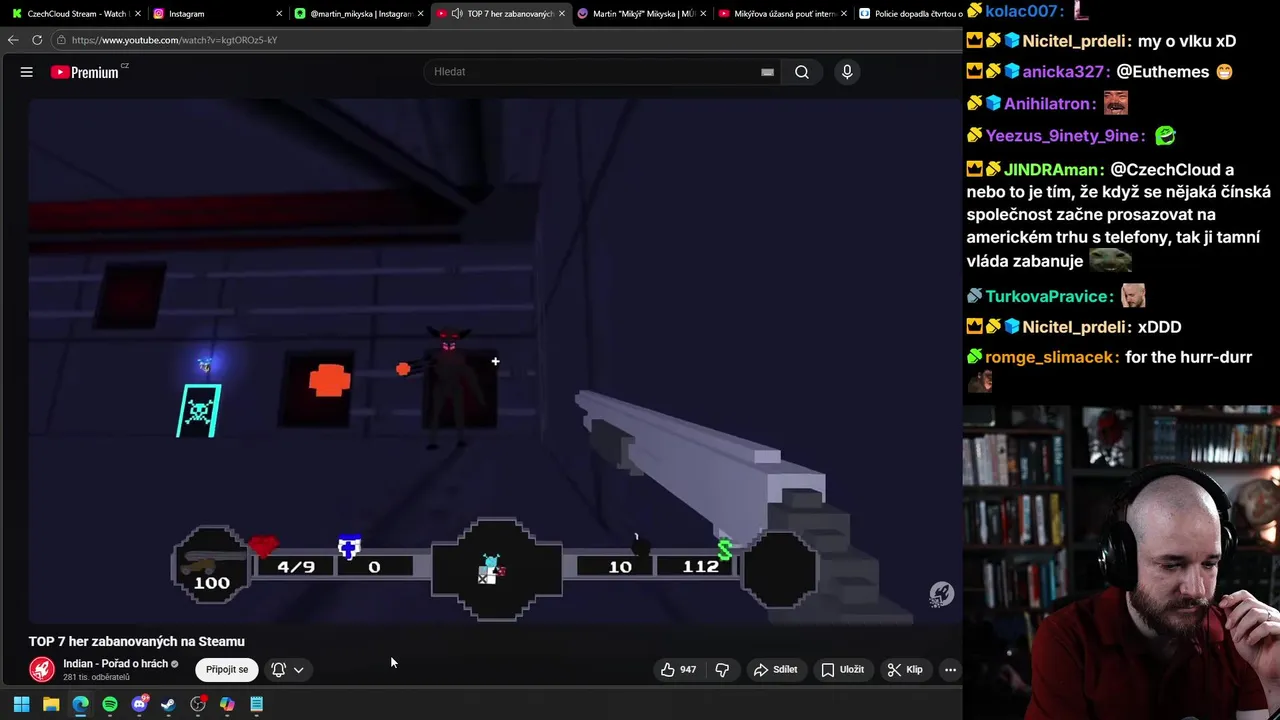Like the video with 947 likes
The image size is (1280, 720).
point(677,670)
